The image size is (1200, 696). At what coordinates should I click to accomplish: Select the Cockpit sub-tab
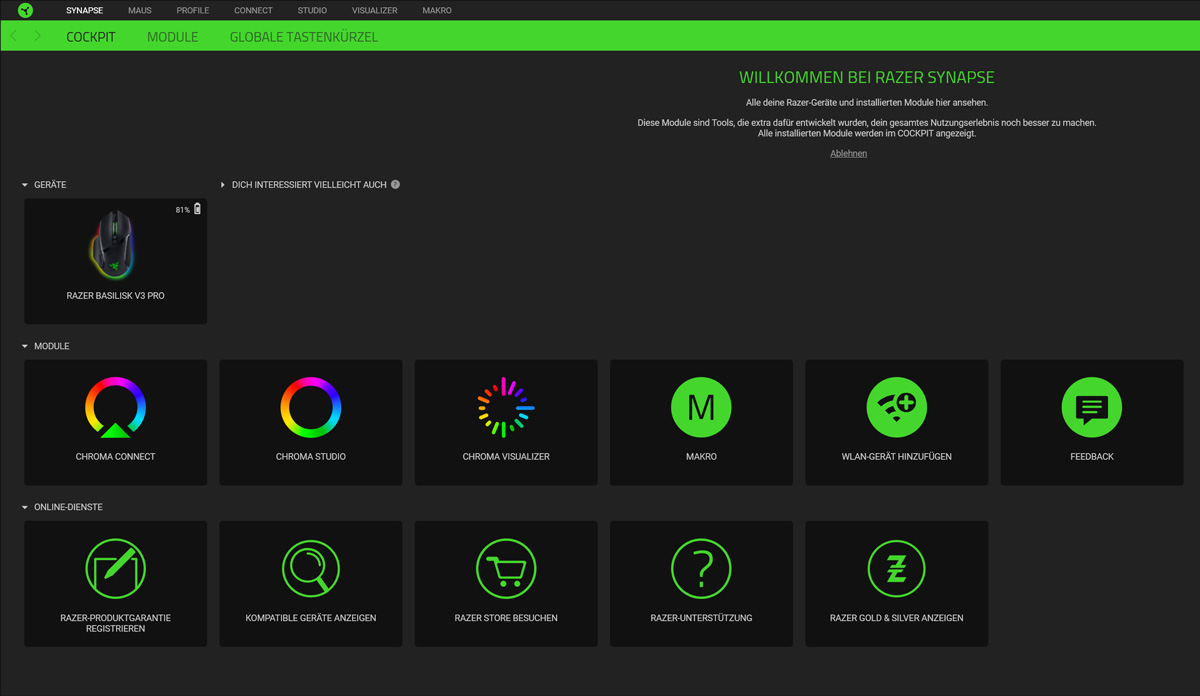pyautogui.click(x=91, y=37)
